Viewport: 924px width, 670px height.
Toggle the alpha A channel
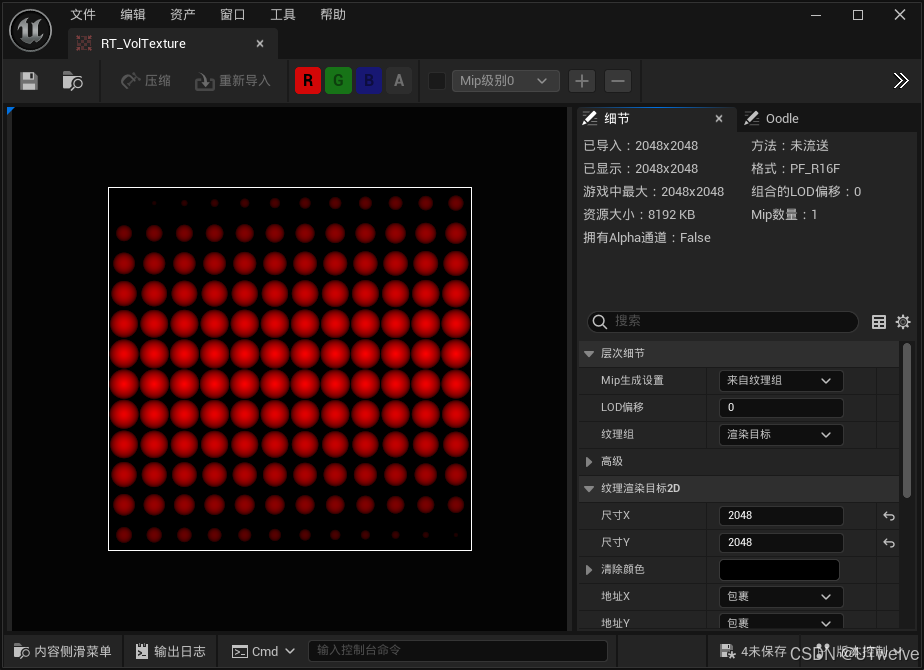(399, 81)
